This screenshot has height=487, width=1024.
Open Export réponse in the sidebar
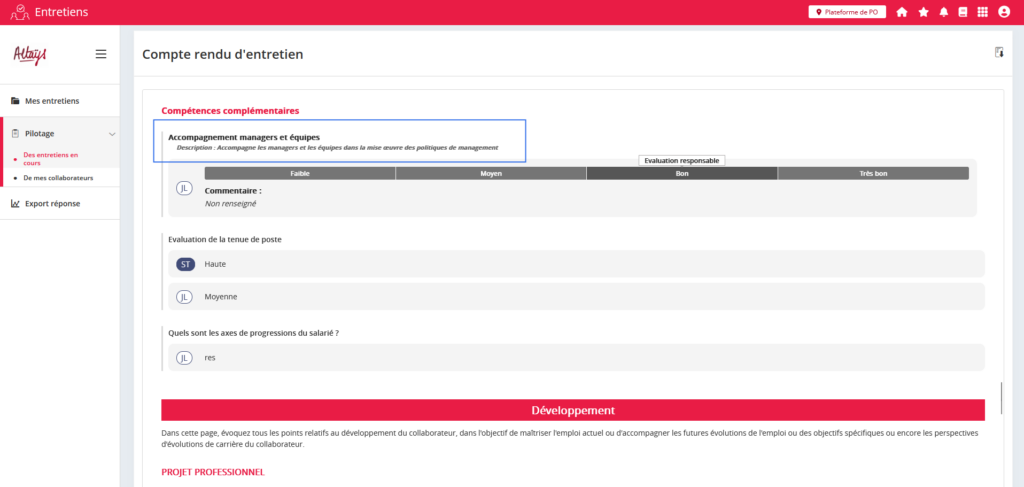(x=52, y=204)
